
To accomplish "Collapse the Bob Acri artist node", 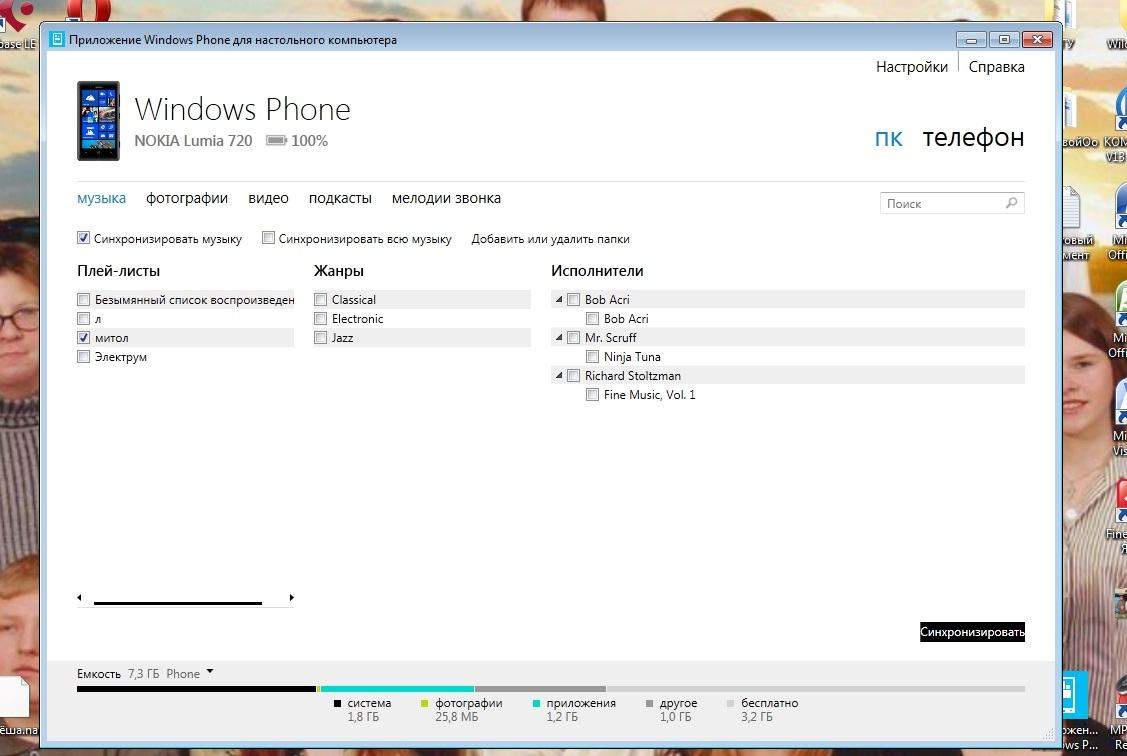I will tap(559, 300).
